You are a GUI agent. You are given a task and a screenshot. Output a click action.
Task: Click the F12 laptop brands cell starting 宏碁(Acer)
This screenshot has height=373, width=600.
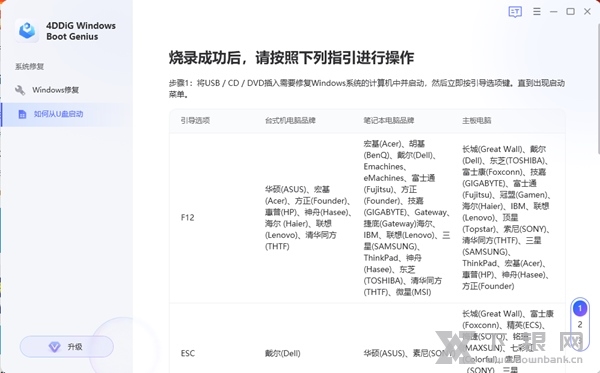tap(407, 218)
